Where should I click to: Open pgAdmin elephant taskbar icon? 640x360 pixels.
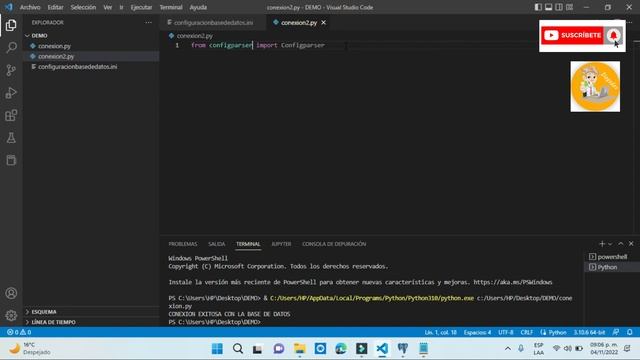(402, 349)
